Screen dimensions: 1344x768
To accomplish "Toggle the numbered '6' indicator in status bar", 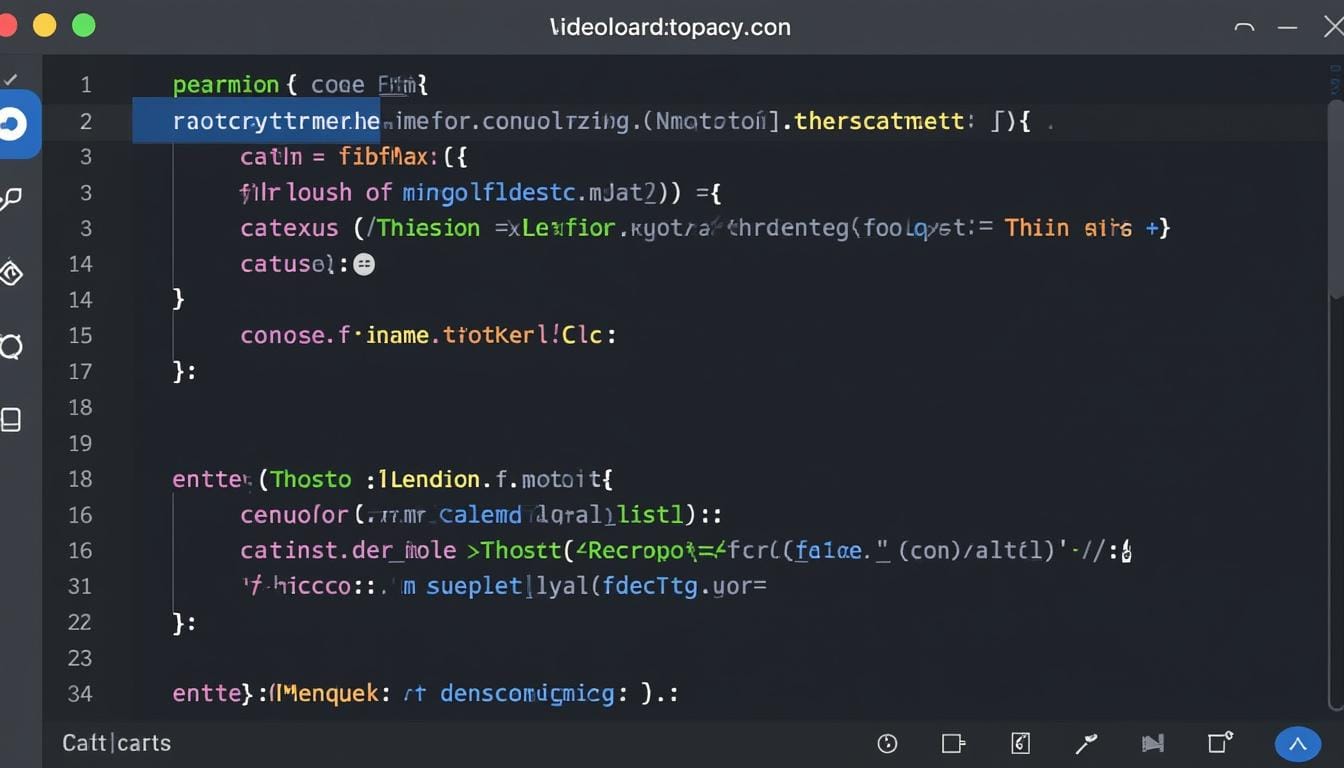I will tap(1019, 744).
